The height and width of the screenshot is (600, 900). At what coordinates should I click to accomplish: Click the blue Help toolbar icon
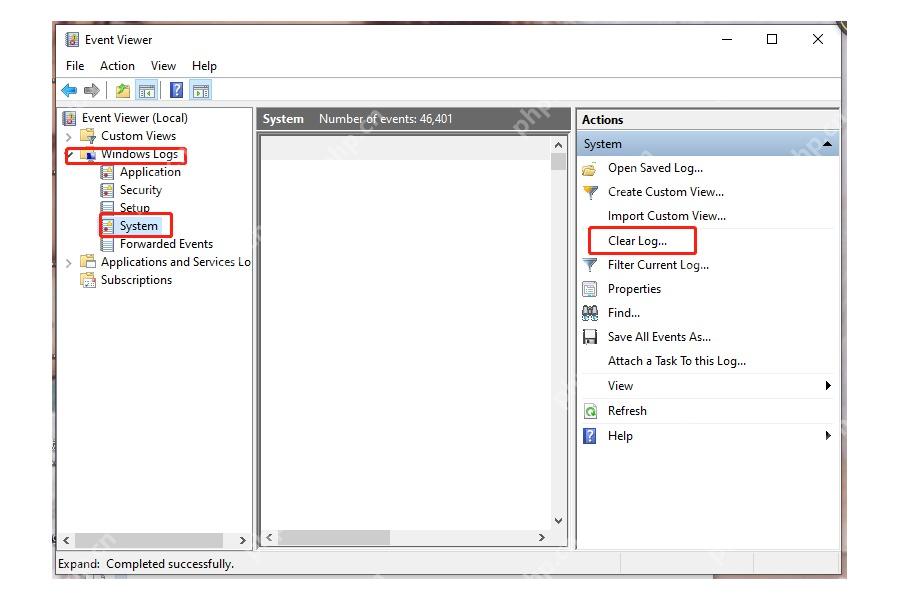click(177, 90)
